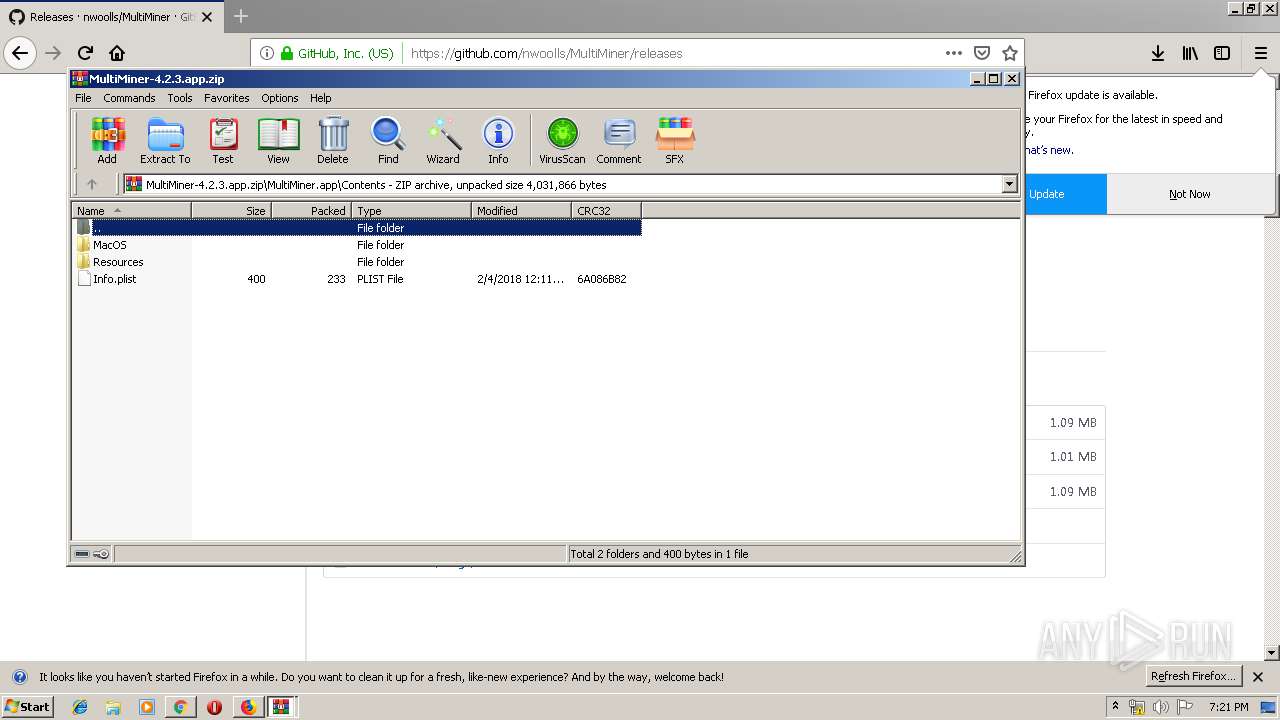The width and height of the screenshot is (1280, 720).
Task: Toggle the Firefox sidebar icon
Action: pos(1222,53)
